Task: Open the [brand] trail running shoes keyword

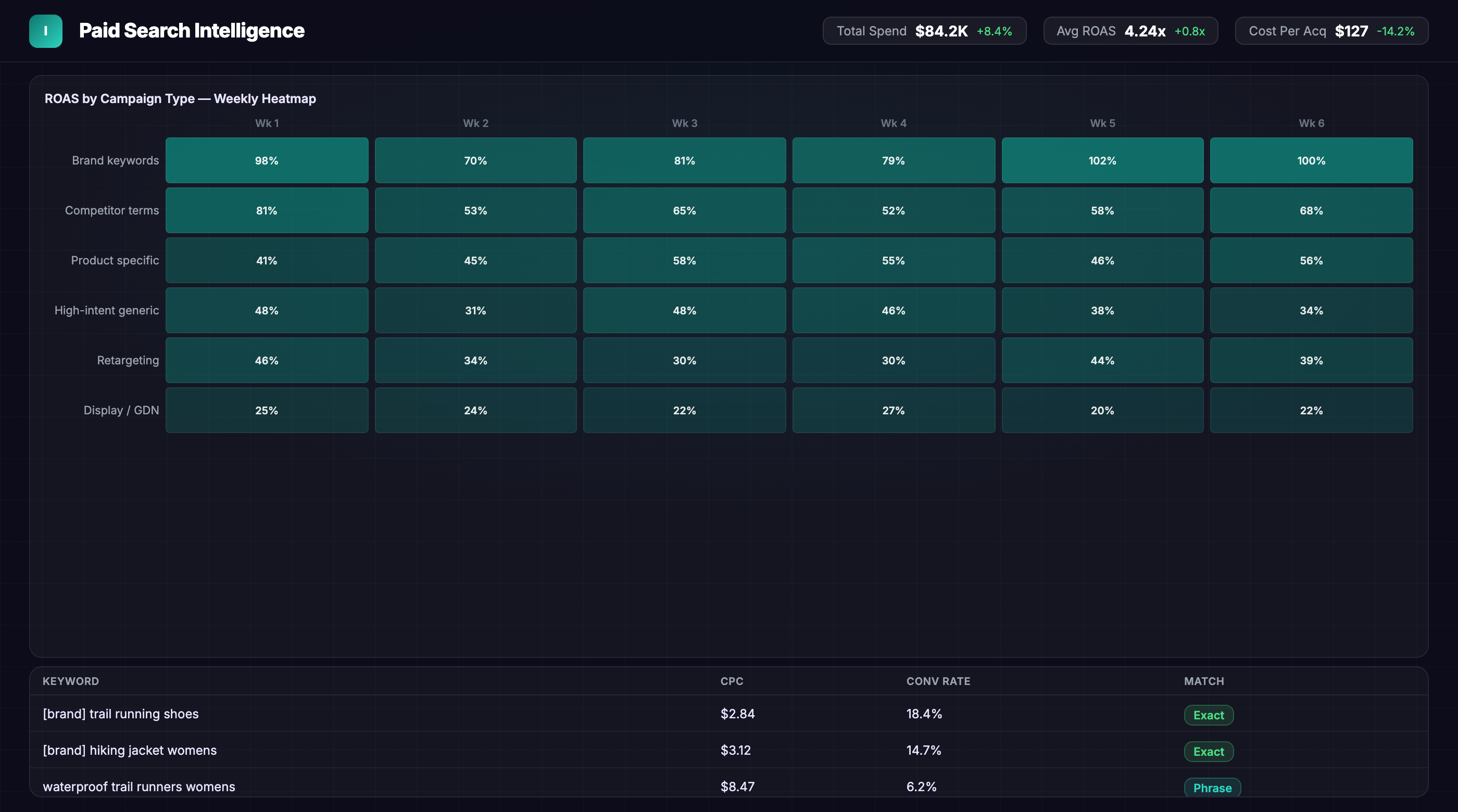Action: click(121, 714)
